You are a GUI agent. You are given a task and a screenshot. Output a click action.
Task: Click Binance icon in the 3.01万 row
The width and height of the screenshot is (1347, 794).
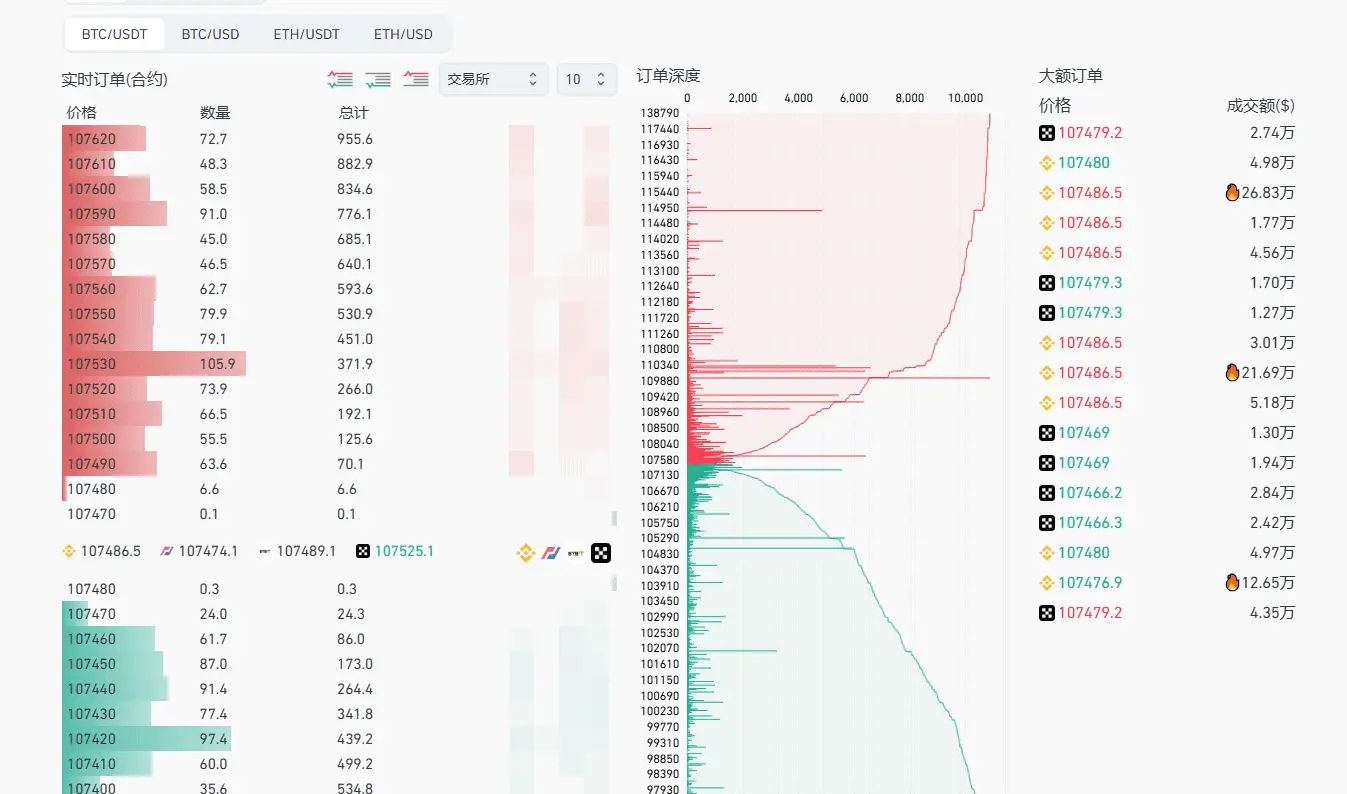1047,343
